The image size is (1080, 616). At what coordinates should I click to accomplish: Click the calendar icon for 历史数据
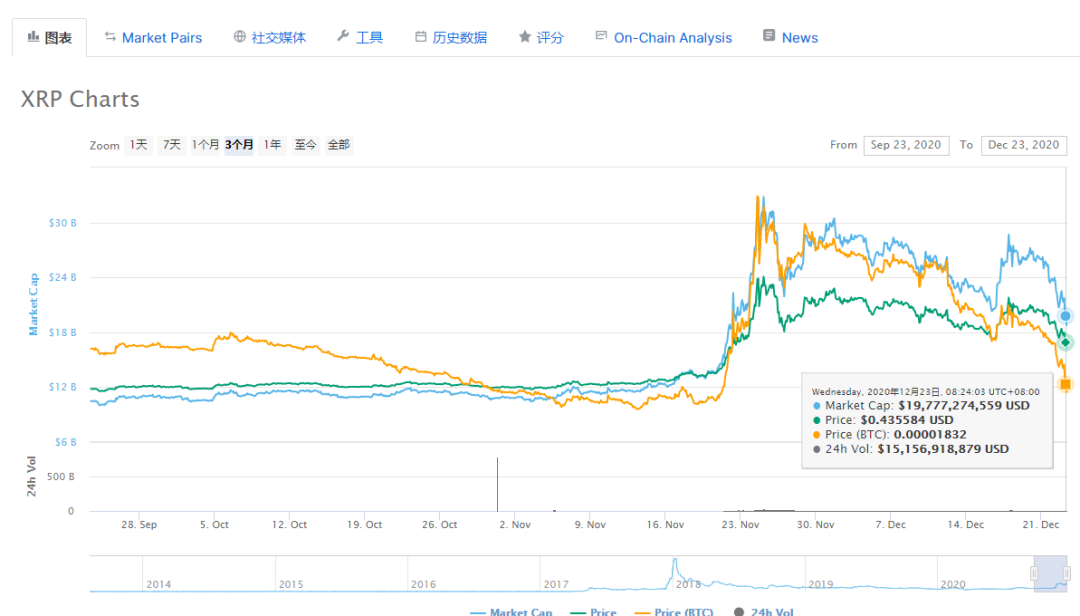[421, 37]
